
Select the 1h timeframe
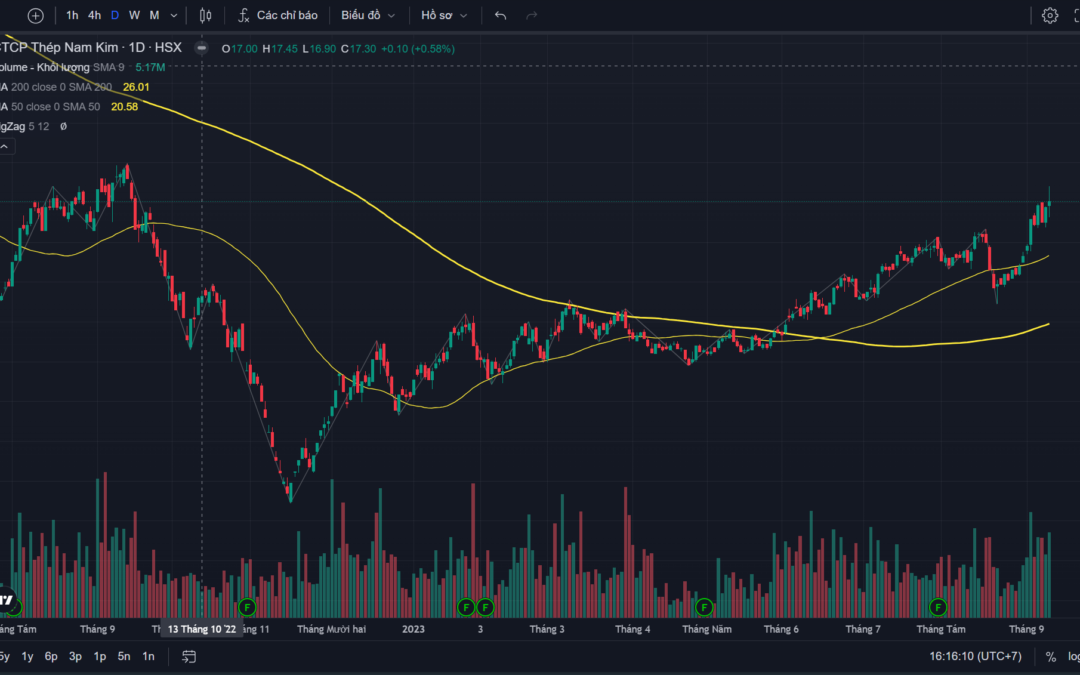[72, 15]
